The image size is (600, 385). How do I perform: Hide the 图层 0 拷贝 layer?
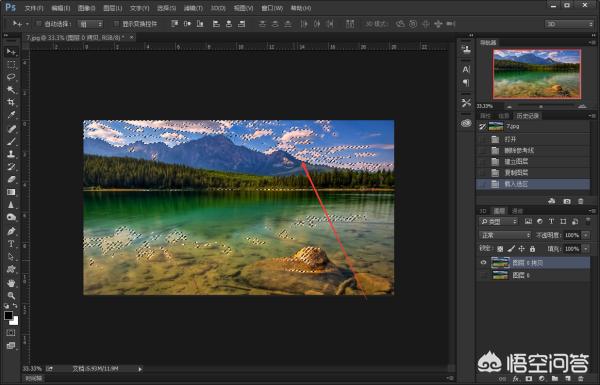point(483,263)
